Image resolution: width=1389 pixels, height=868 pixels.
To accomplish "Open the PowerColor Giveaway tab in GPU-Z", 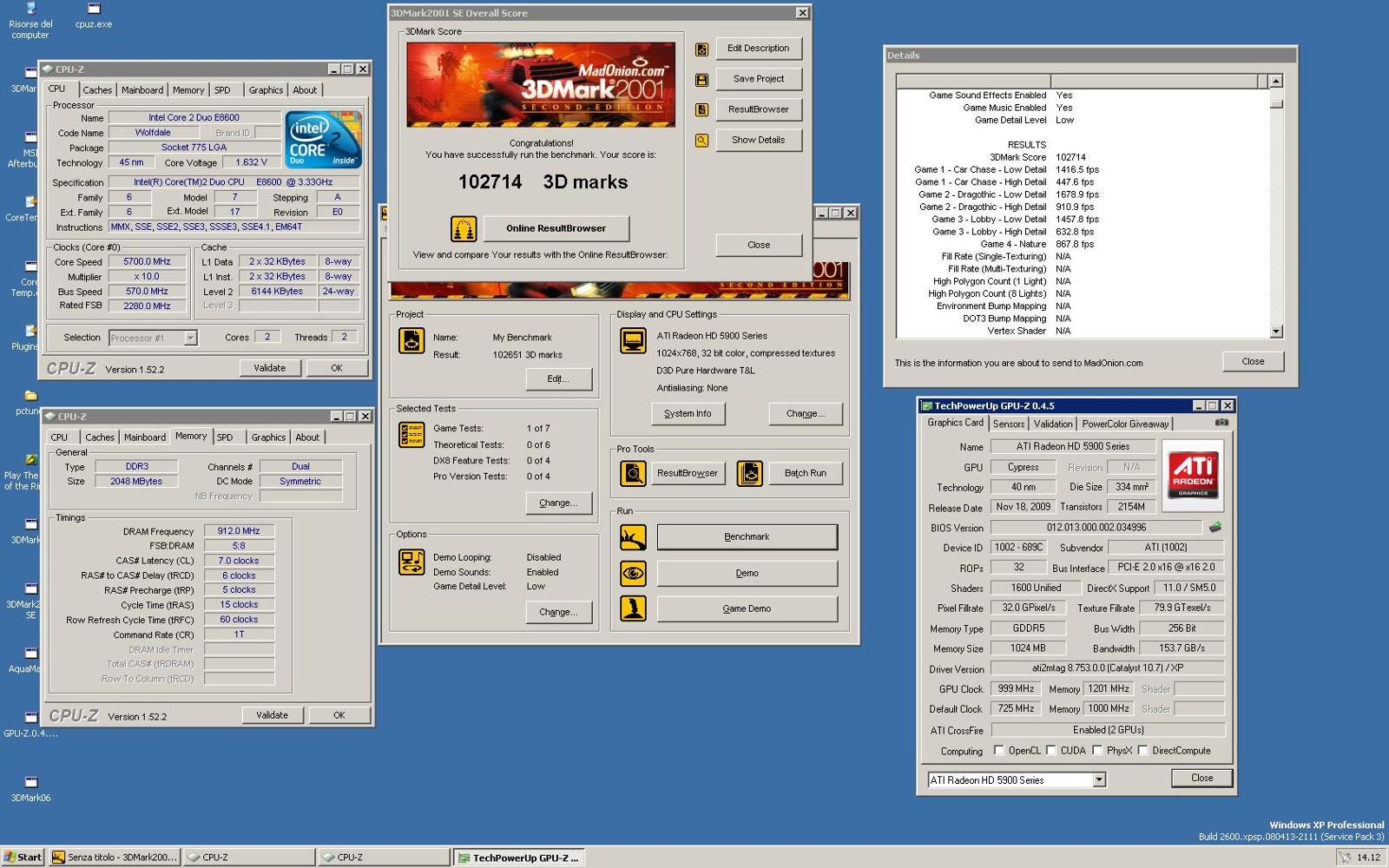I will pyautogui.click(x=1125, y=424).
